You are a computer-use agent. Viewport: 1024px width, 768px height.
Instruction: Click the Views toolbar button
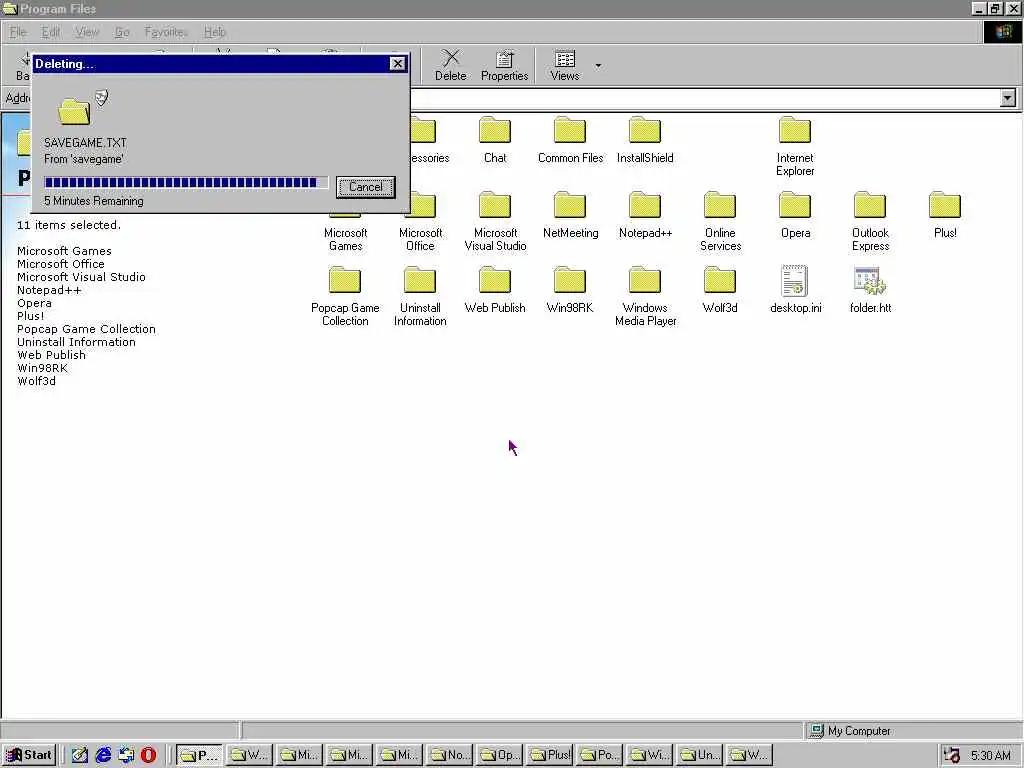pos(565,65)
